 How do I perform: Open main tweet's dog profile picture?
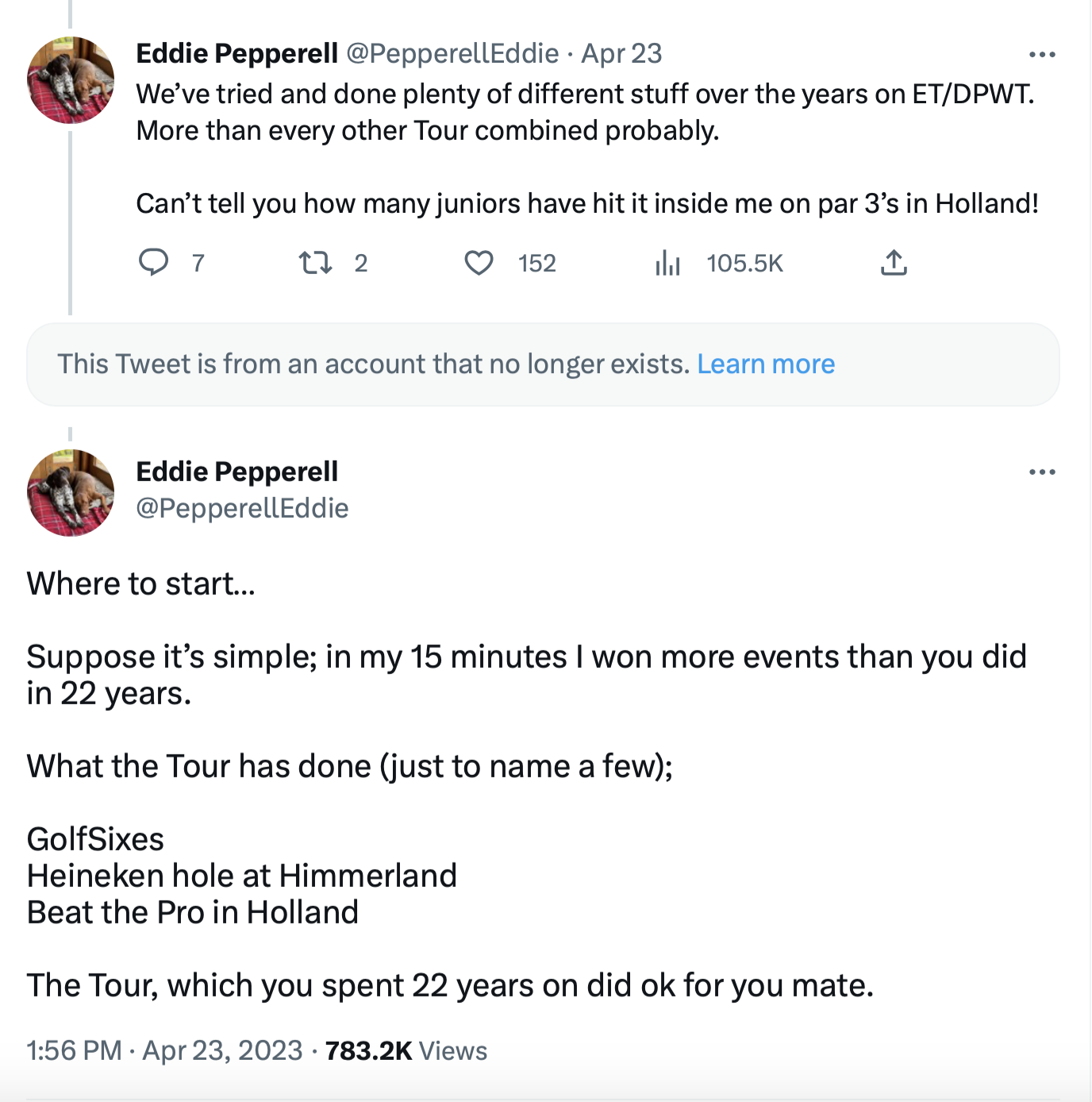point(71,493)
